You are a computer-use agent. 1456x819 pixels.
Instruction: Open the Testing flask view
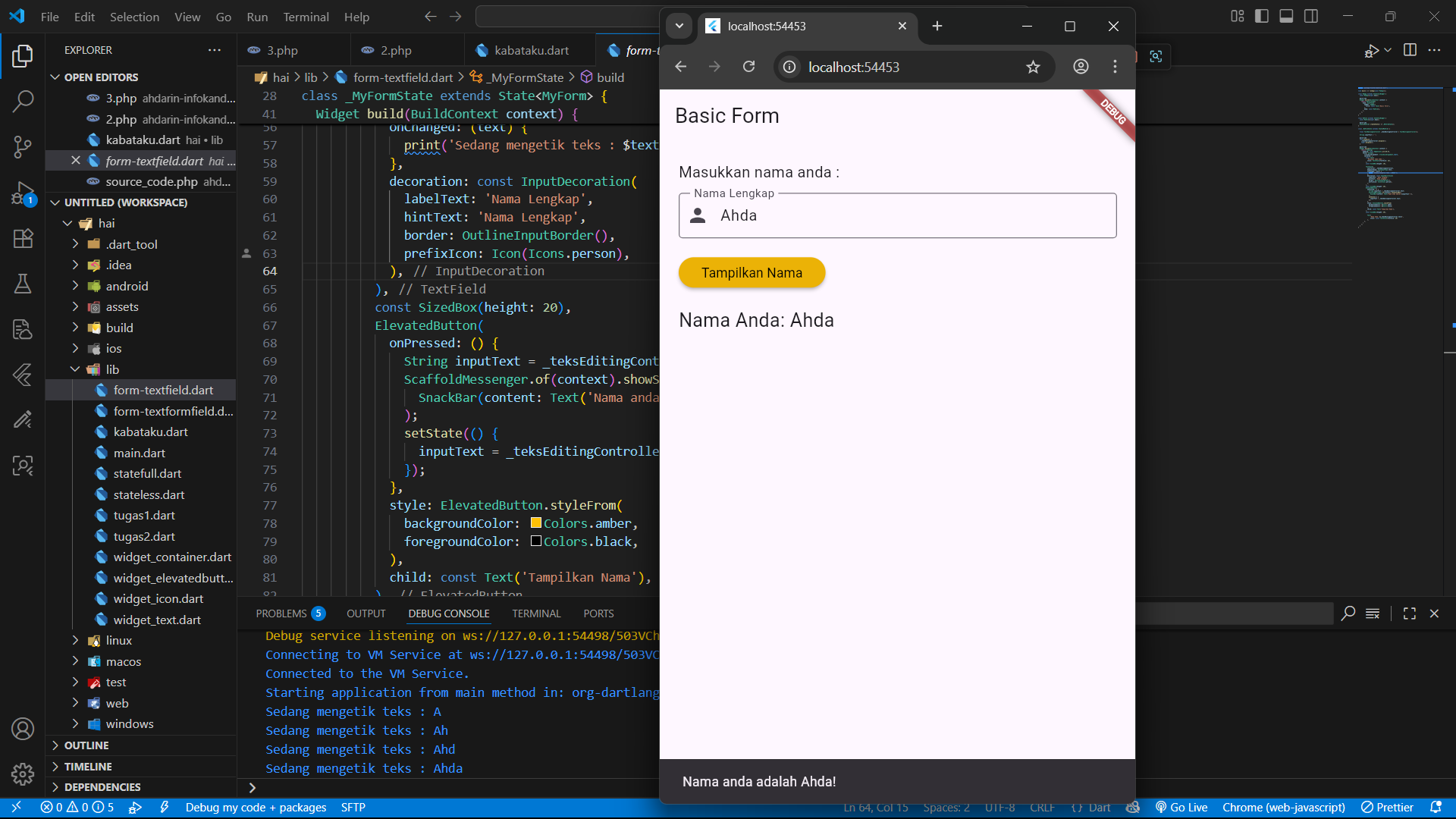pyautogui.click(x=23, y=284)
